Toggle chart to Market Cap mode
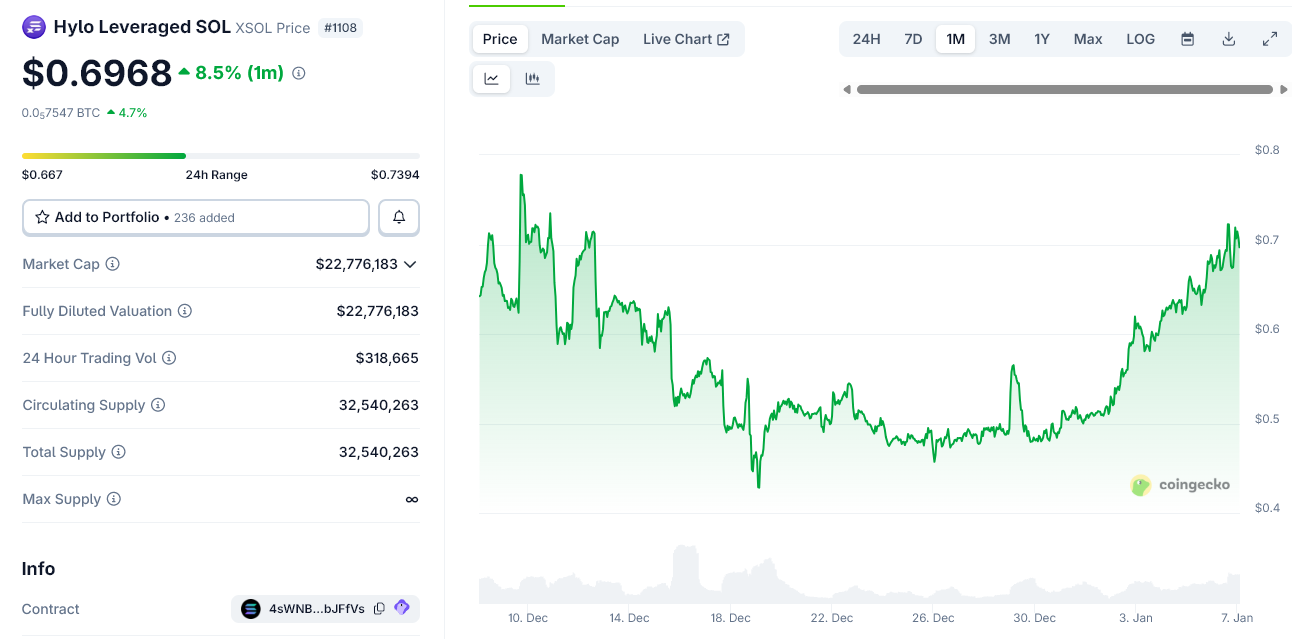 click(x=580, y=38)
